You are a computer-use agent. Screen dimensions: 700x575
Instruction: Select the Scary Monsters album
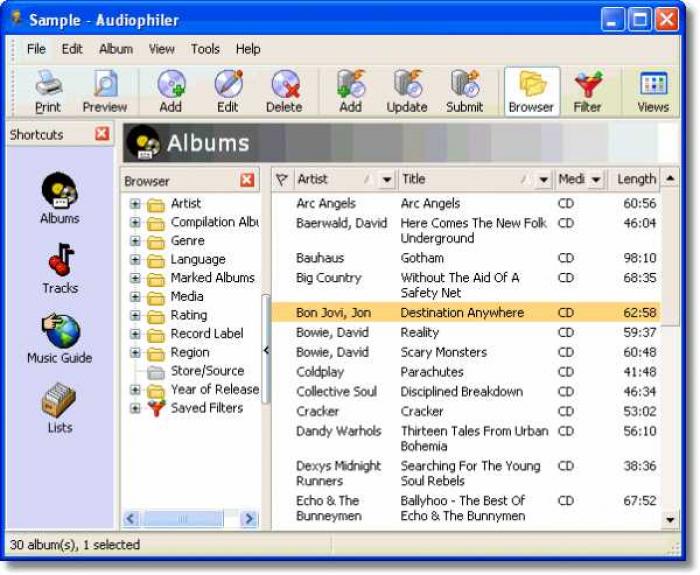coord(466,352)
